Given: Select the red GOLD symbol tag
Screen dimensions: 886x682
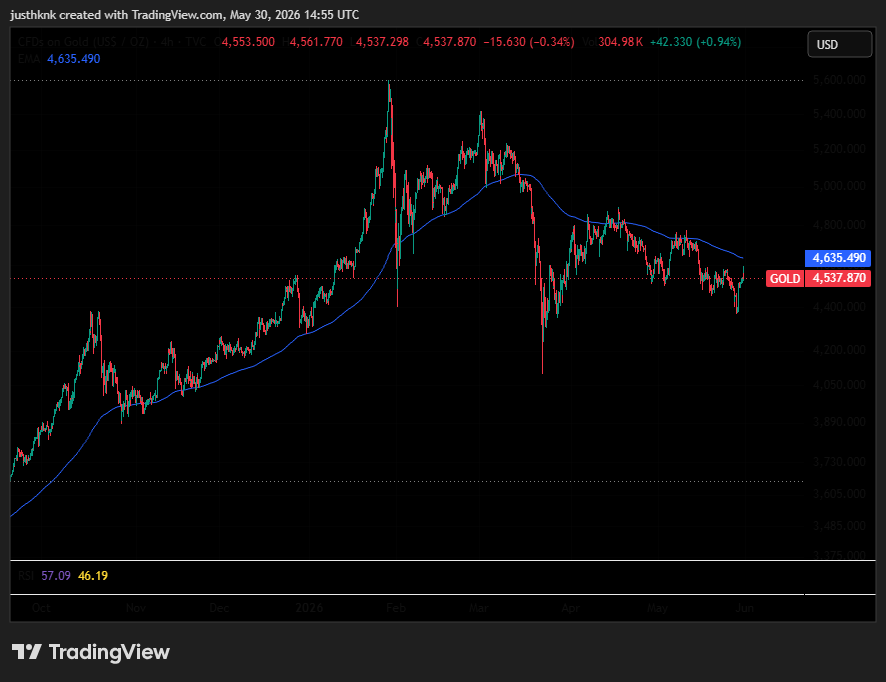Looking at the screenshot, I should click(785, 279).
